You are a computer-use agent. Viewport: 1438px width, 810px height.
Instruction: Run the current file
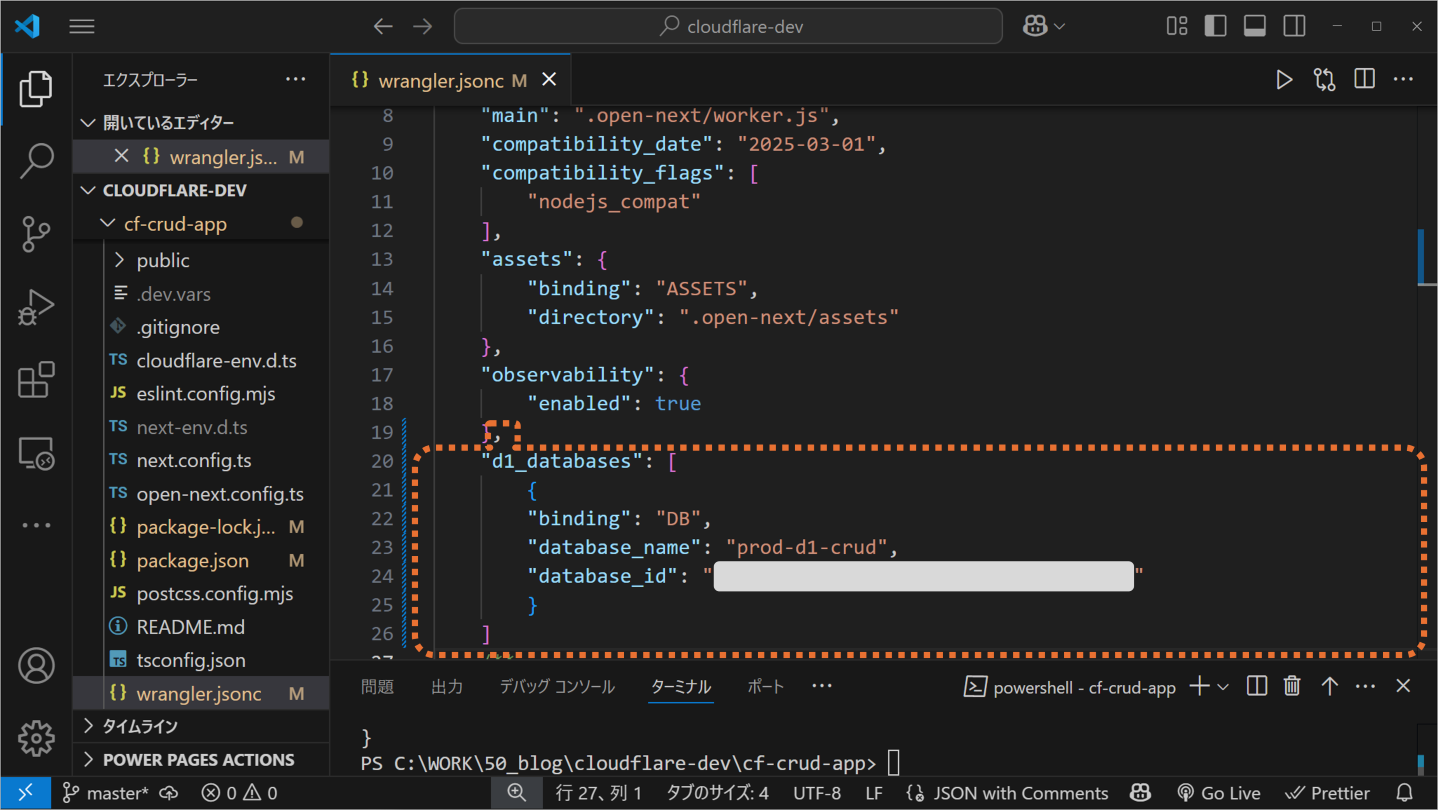(x=1284, y=80)
